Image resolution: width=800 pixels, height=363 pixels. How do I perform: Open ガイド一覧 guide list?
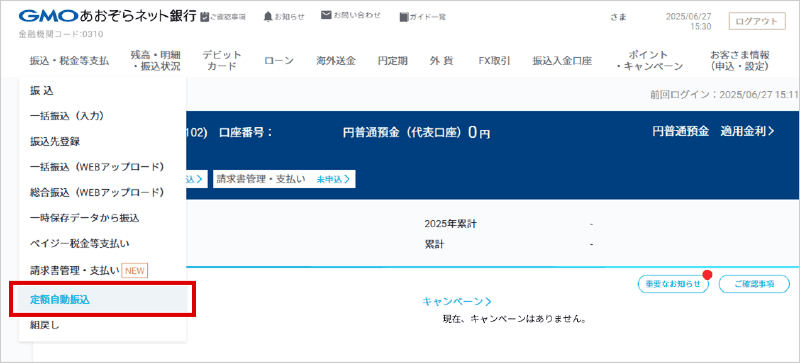[x=423, y=17]
